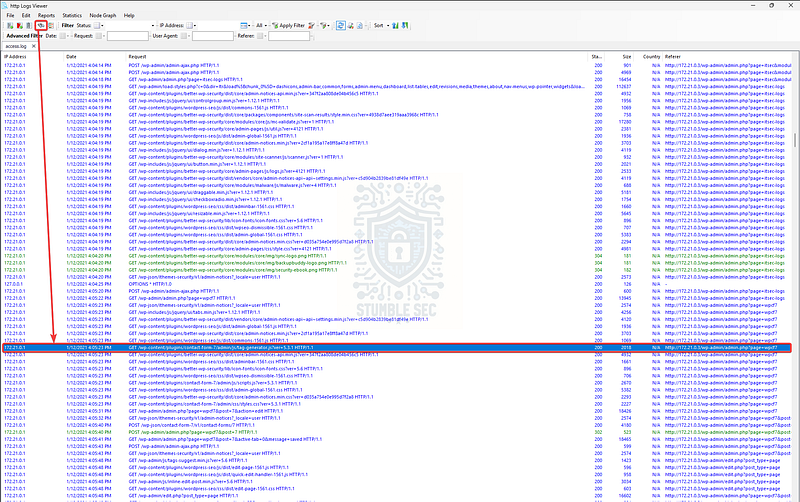
Task: Toggle the Request advanced filter checkbox
Action: click(98, 36)
